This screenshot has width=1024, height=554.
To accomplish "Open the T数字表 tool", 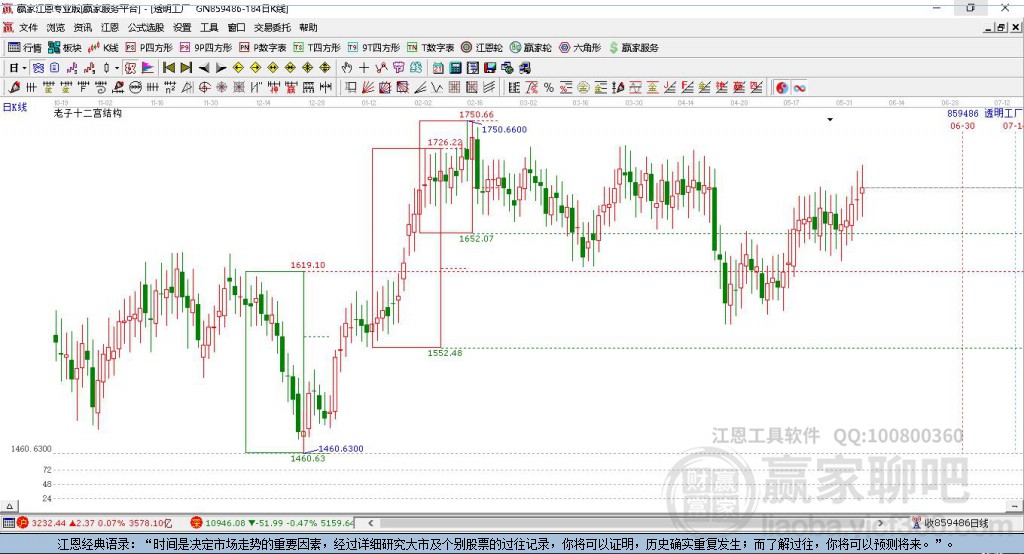I will coord(430,48).
